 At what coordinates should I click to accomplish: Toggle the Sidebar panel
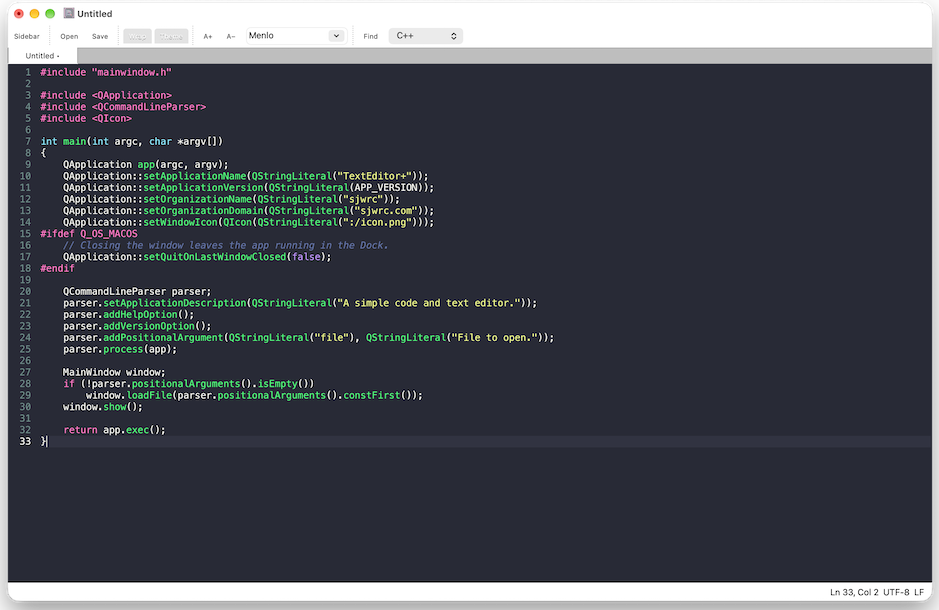(x=26, y=37)
